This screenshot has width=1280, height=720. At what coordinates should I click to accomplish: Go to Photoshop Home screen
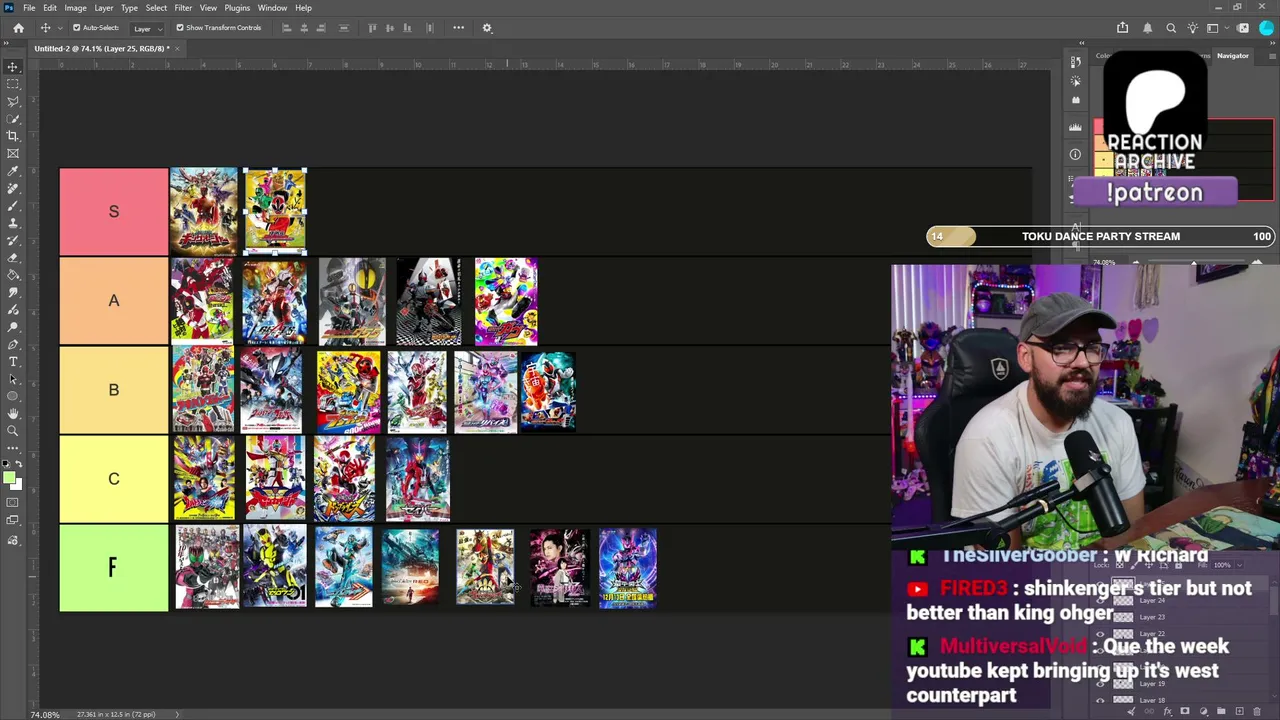point(18,28)
